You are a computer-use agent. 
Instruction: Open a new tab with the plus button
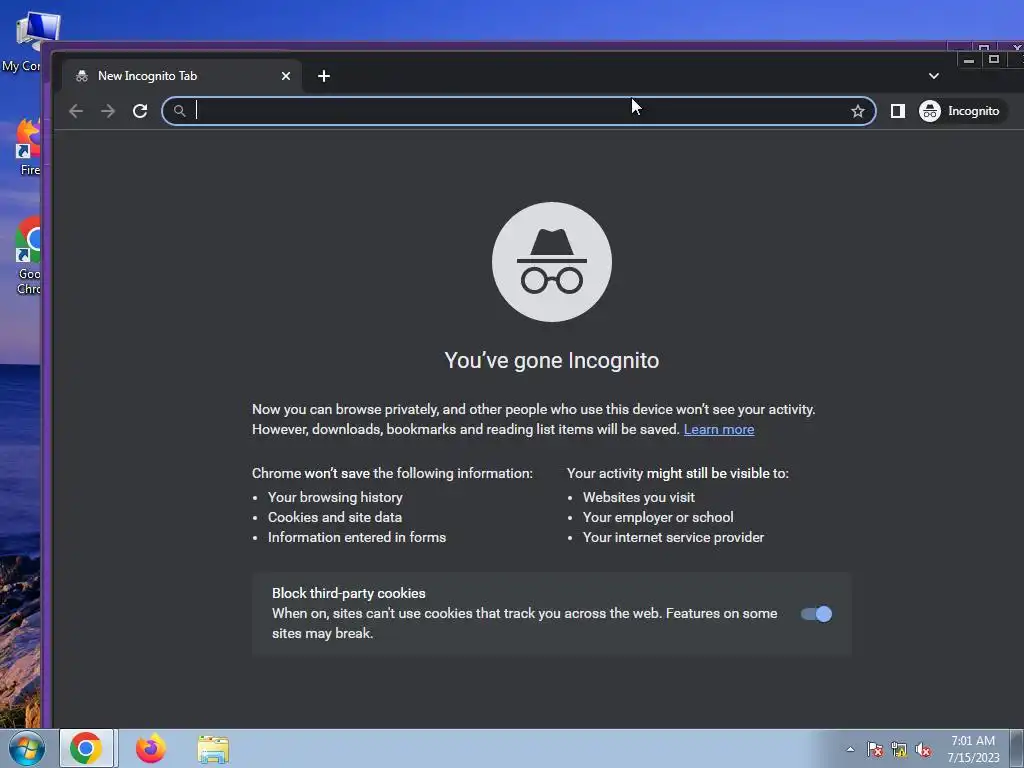(324, 76)
